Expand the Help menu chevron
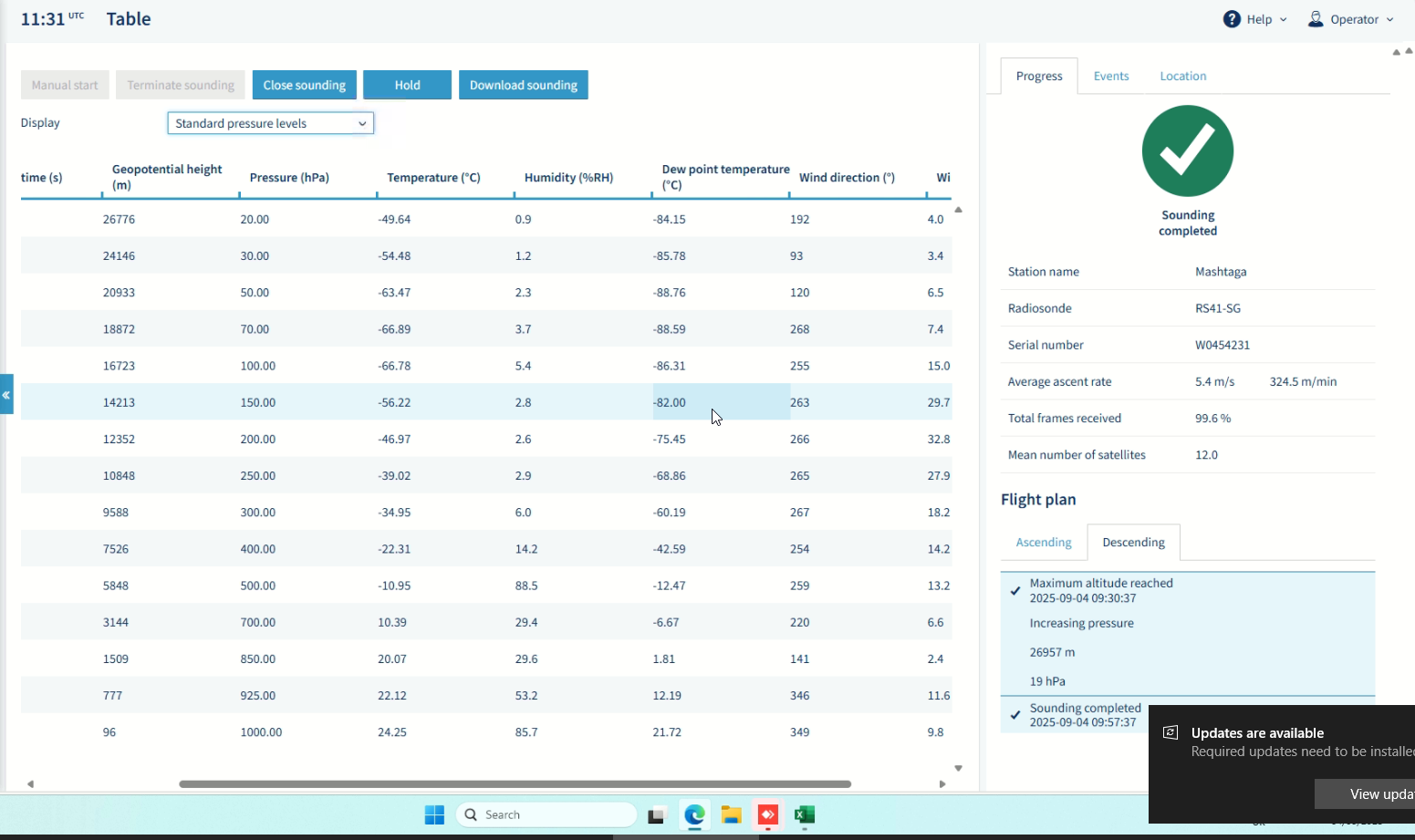The image size is (1415, 840). [x=1284, y=19]
